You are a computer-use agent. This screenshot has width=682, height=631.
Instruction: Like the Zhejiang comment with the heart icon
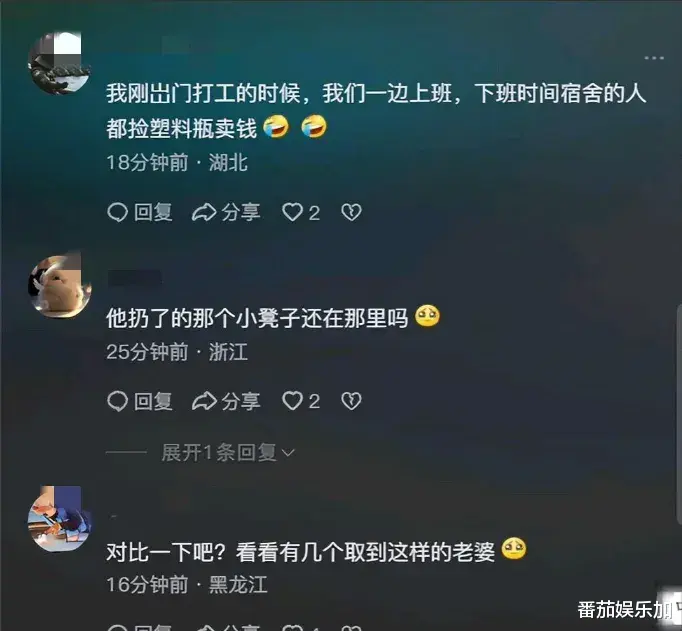pos(292,401)
